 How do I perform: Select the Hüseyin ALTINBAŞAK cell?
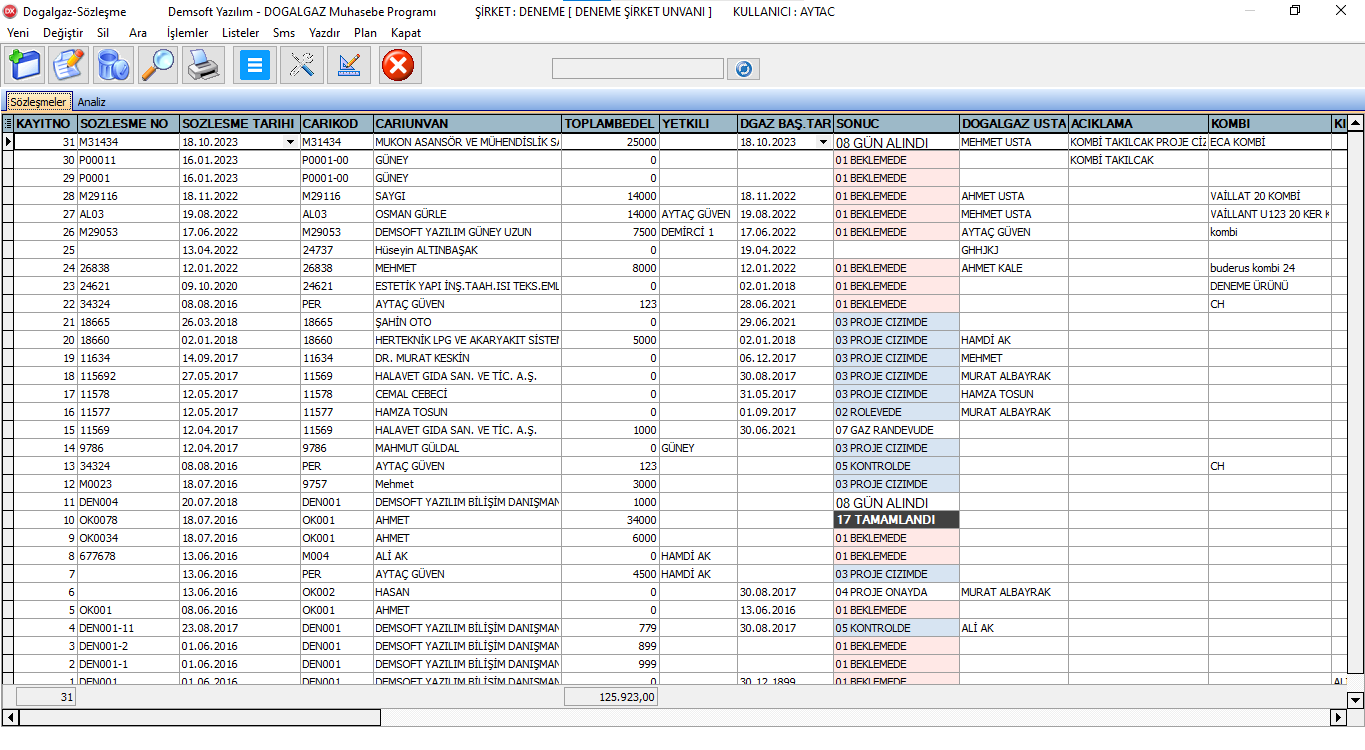[466, 250]
